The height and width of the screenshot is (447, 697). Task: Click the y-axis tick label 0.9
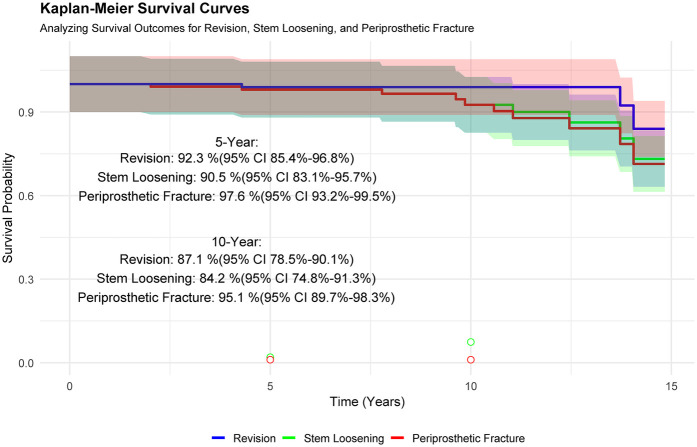(26, 112)
